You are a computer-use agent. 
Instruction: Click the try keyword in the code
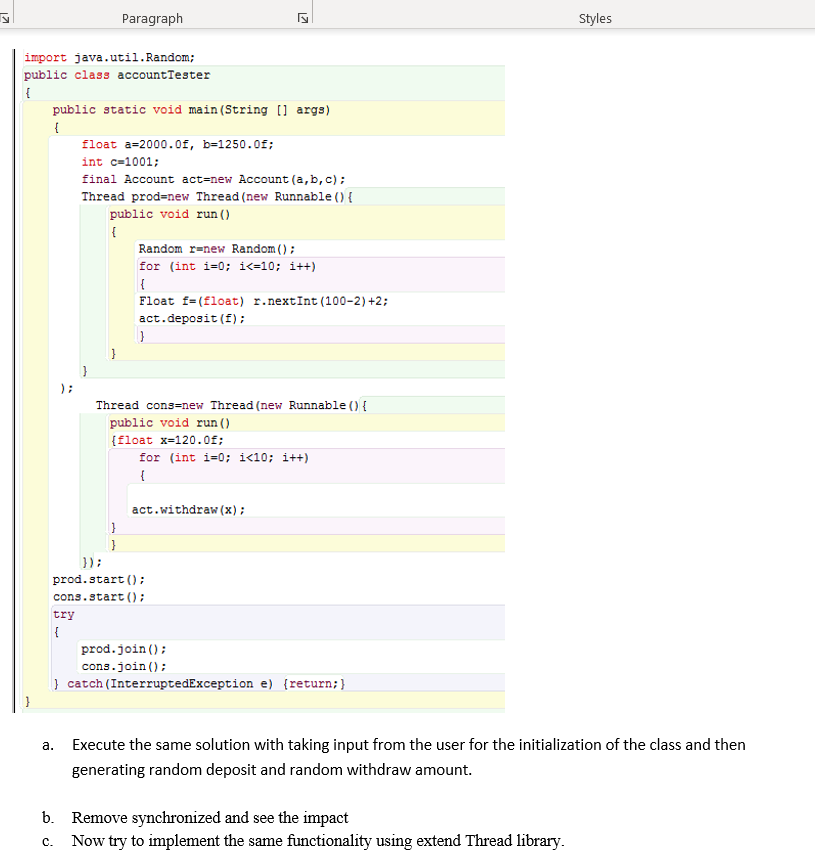pos(63,614)
